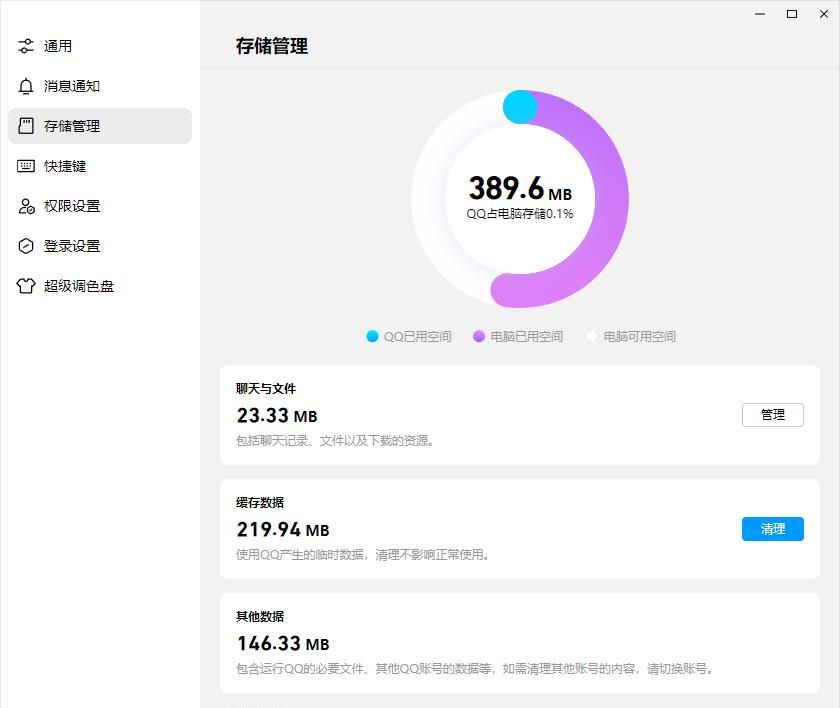This screenshot has height=708, width=840.
Task: Click the 聊天与文件 section heading
Action: pyautogui.click(x=264, y=388)
